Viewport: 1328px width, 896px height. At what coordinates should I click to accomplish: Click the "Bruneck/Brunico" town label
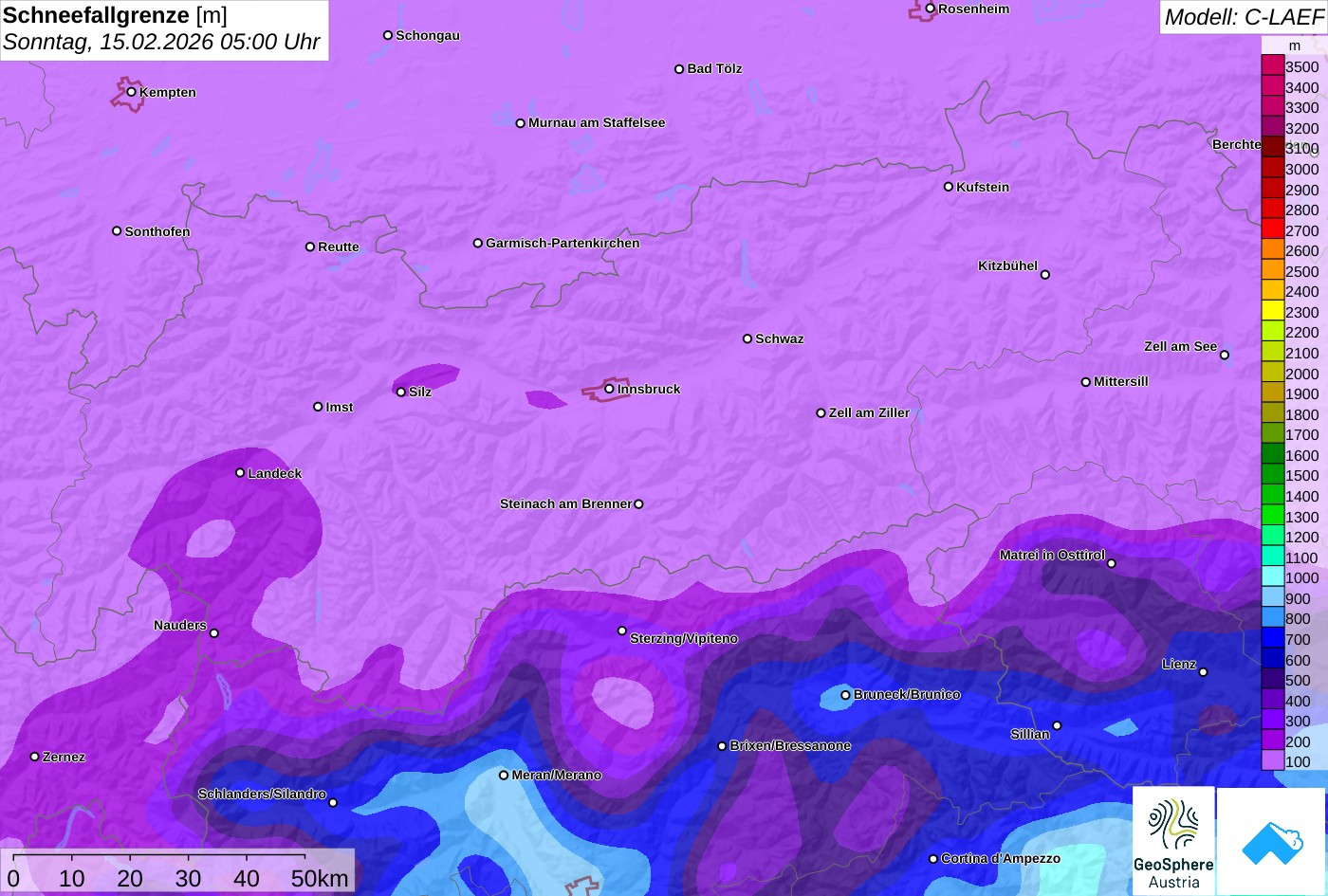[907, 695]
